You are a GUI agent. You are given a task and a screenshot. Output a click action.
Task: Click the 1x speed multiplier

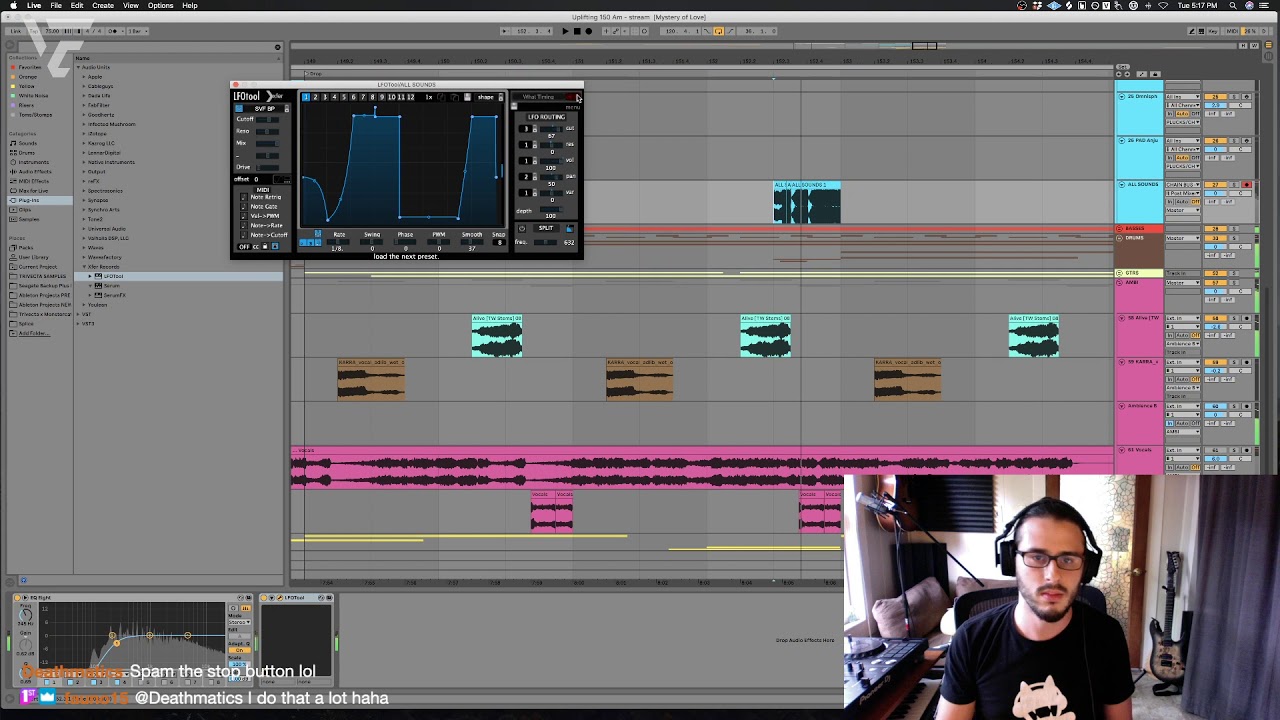click(429, 97)
